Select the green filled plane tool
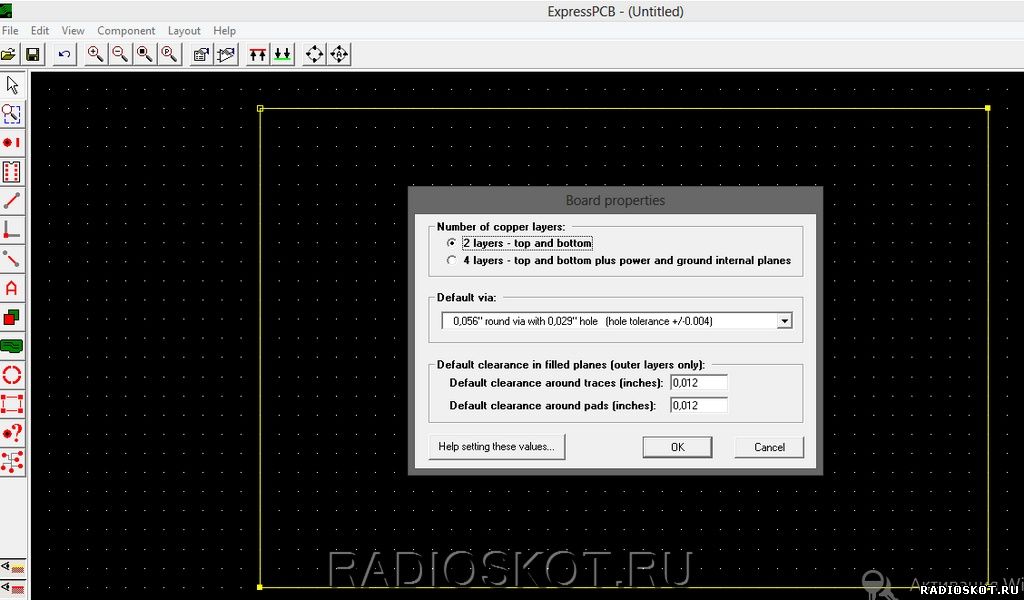 point(12,345)
